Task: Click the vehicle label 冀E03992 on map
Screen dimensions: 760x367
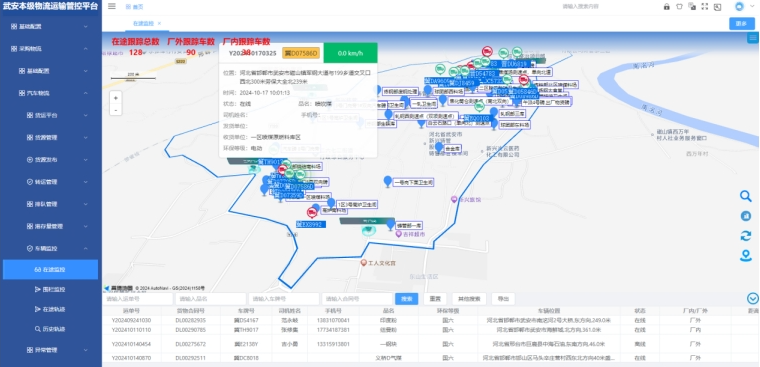Action: 311,224
